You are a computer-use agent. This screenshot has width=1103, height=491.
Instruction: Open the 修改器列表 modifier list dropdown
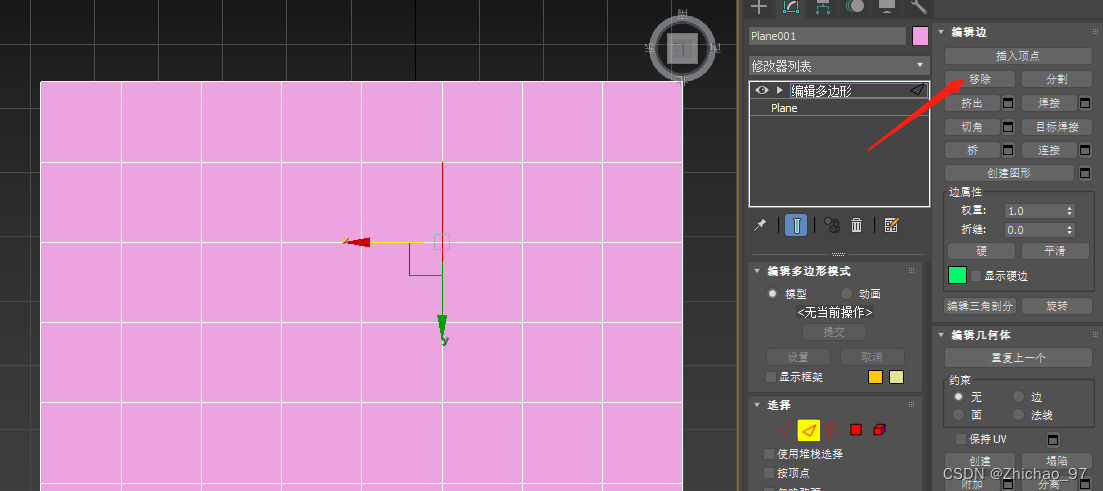point(839,66)
